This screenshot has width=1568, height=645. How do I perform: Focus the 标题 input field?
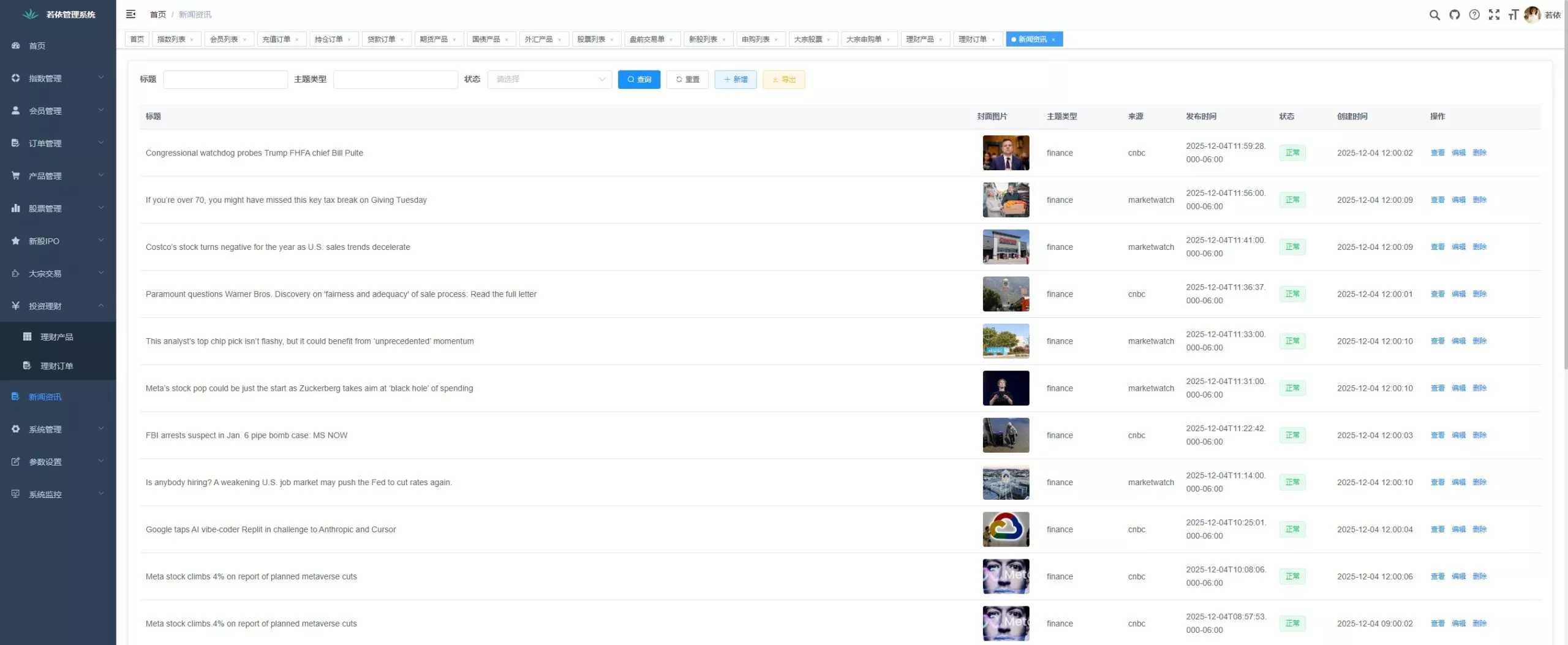pos(225,80)
